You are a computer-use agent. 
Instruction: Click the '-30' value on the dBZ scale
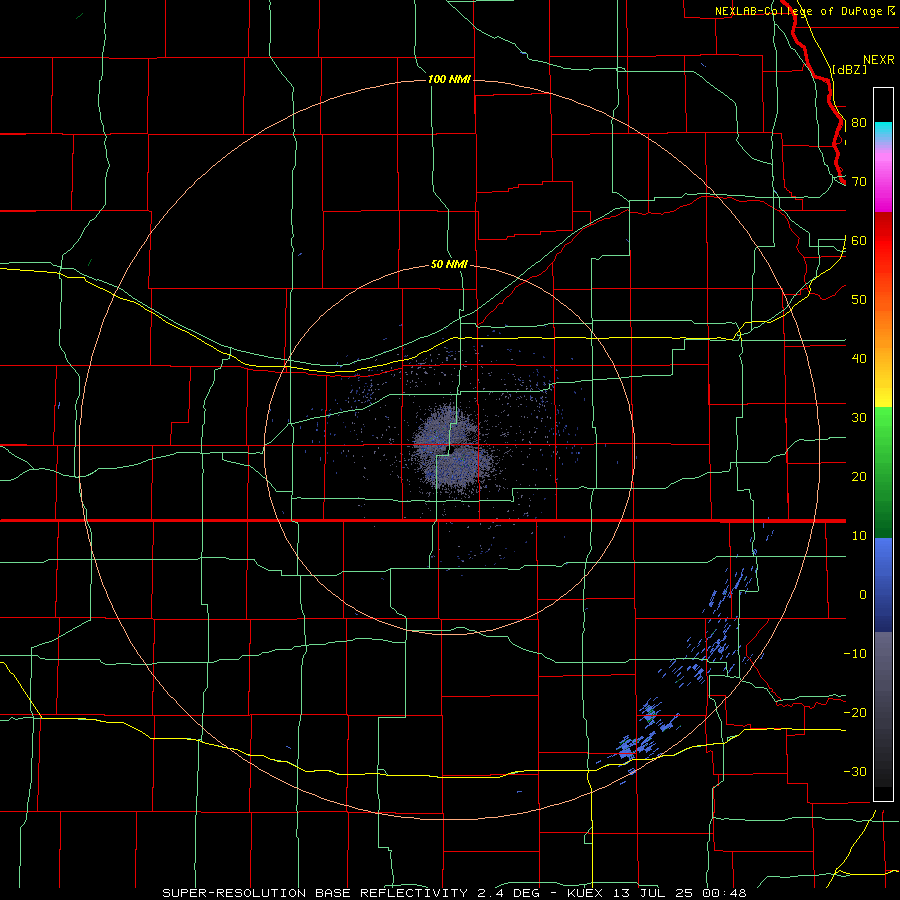tap(855, 771)
